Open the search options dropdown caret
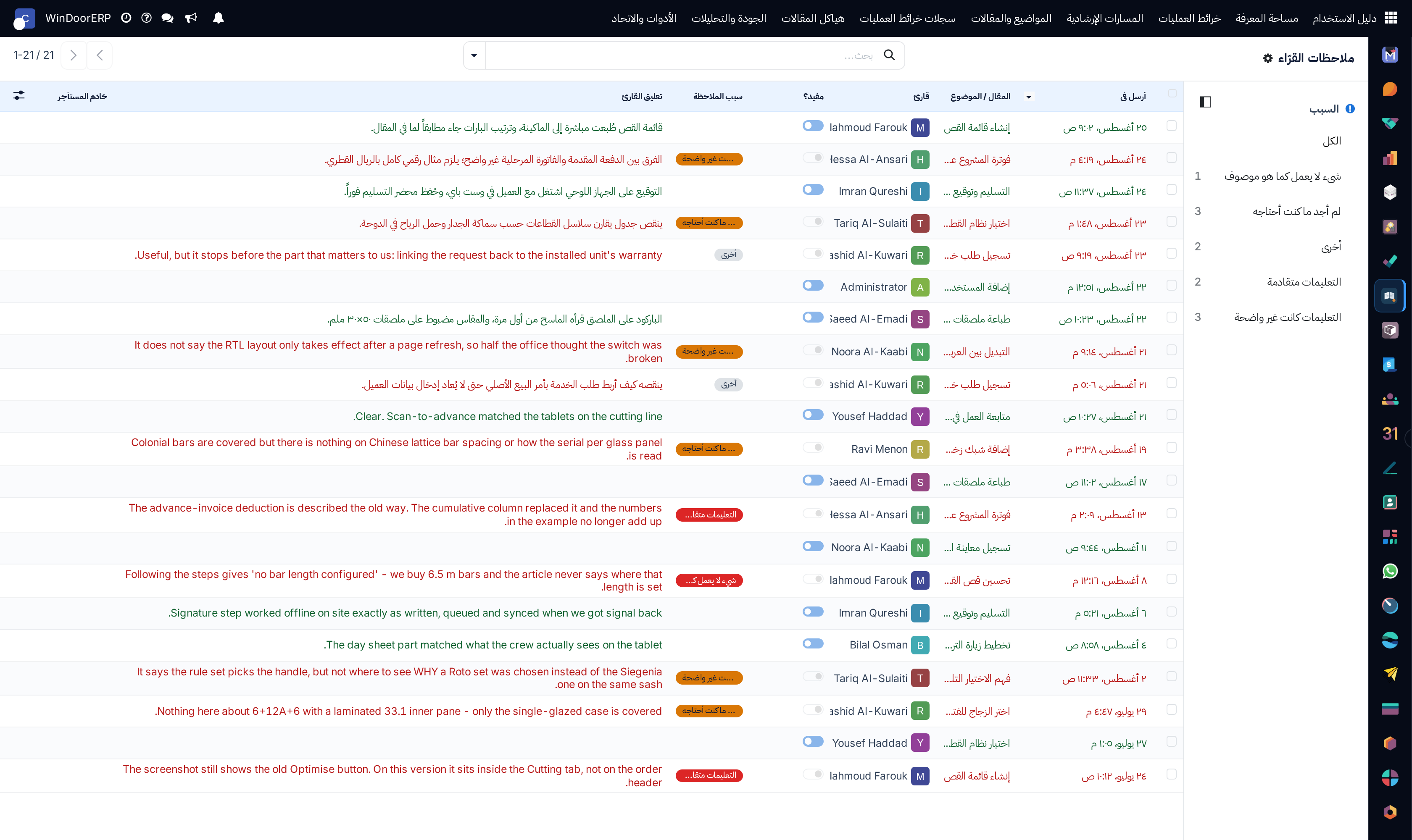Image resolution: width=1412 pixels, height=840 pixels. [474, 55]
